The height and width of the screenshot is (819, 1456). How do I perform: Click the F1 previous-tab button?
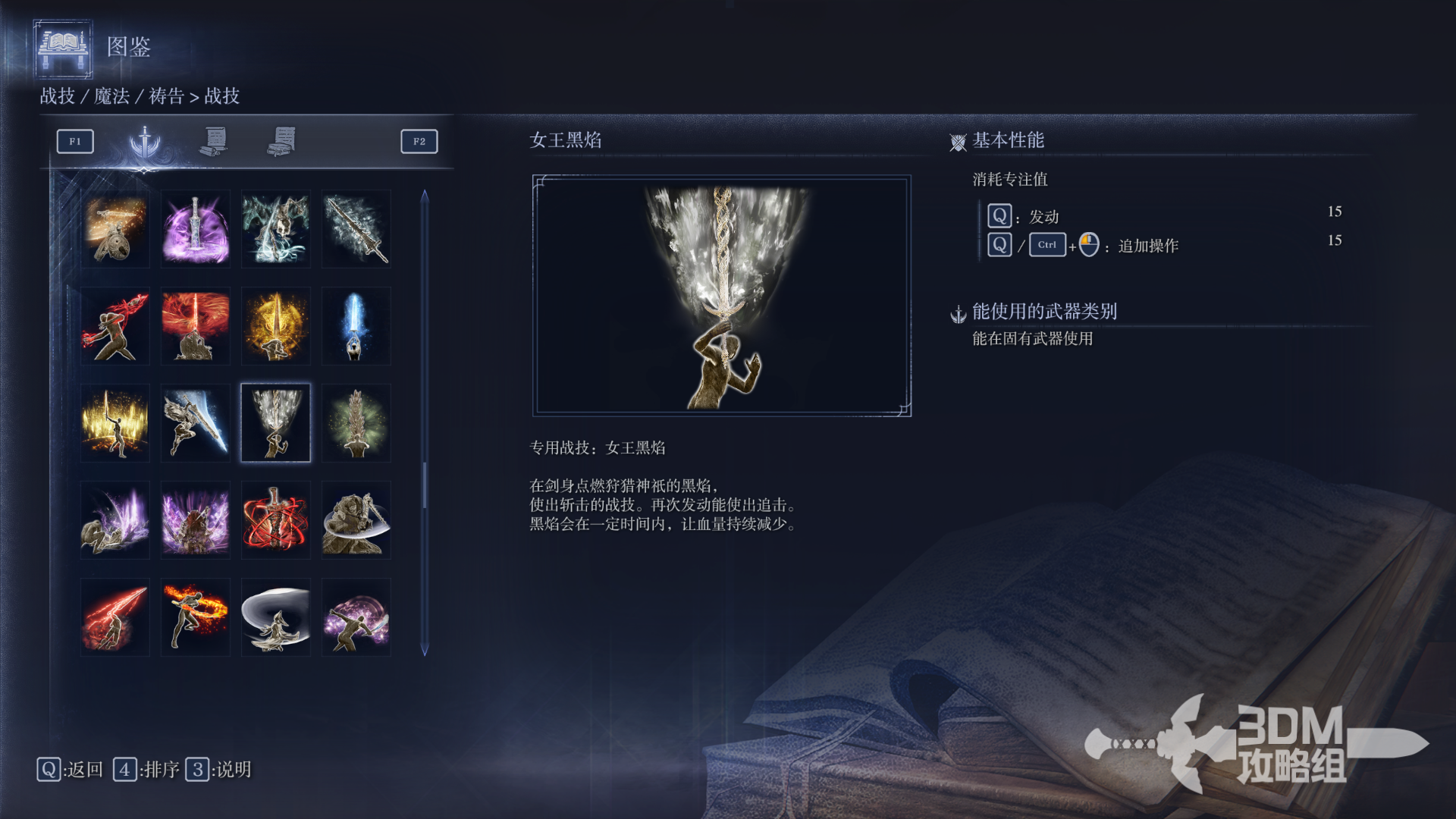pos(75,141)
